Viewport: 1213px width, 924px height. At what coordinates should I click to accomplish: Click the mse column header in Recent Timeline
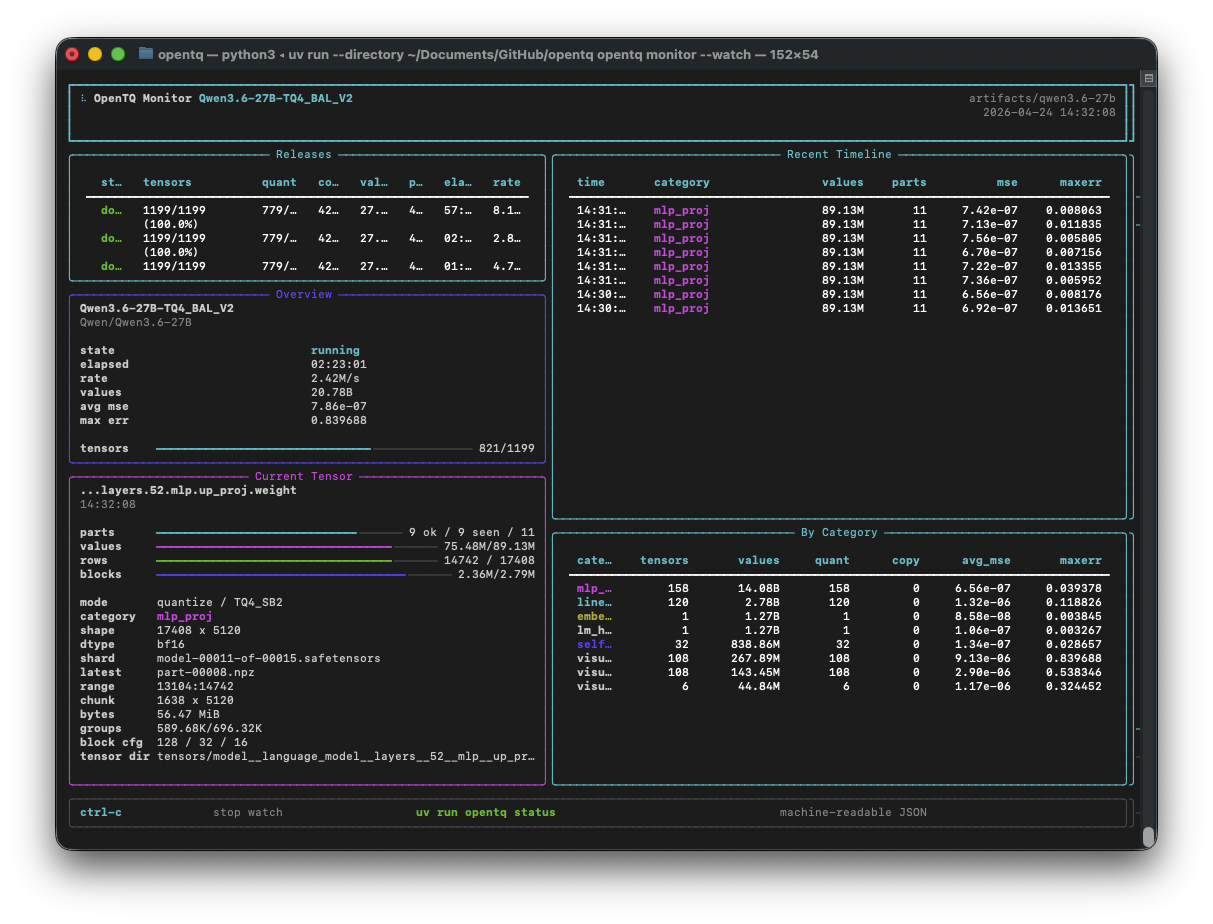click(x=1007, y=183)
